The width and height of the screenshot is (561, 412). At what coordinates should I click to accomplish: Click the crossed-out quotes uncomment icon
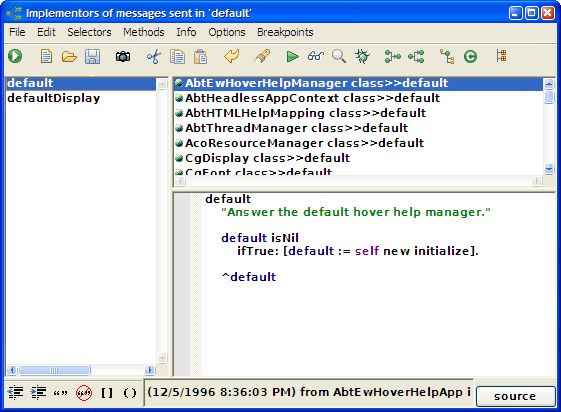coord(84,393)
